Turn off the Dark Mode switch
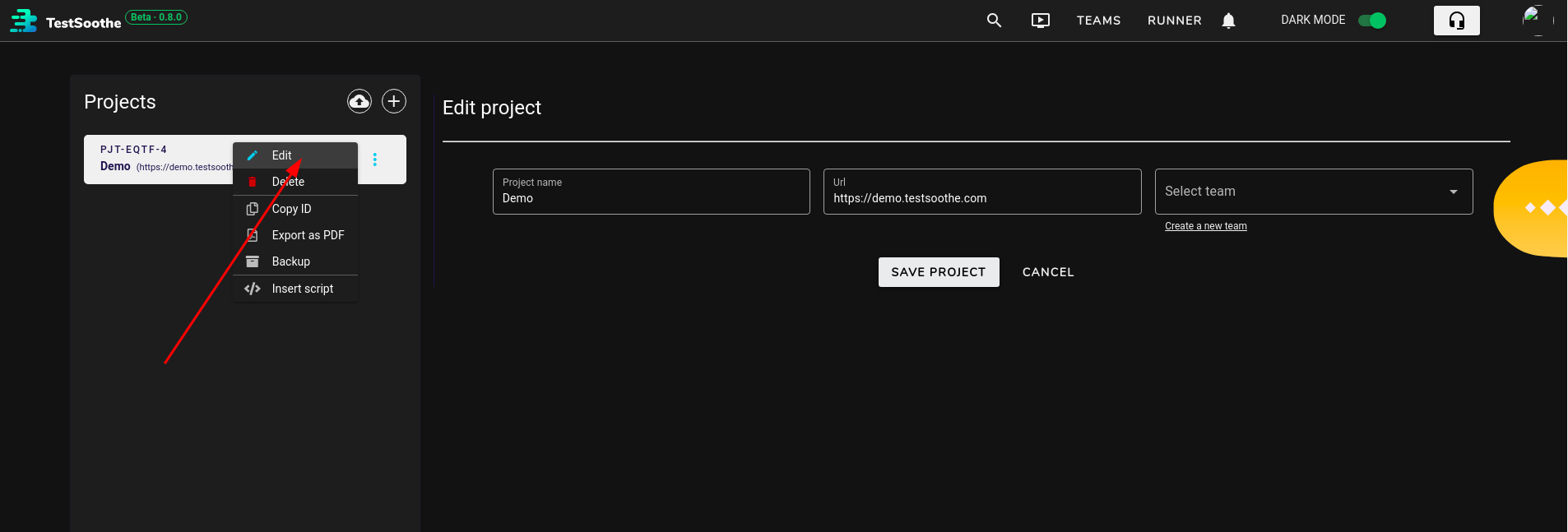This screenshot has height=532, width=1568. click(1371, 21)
